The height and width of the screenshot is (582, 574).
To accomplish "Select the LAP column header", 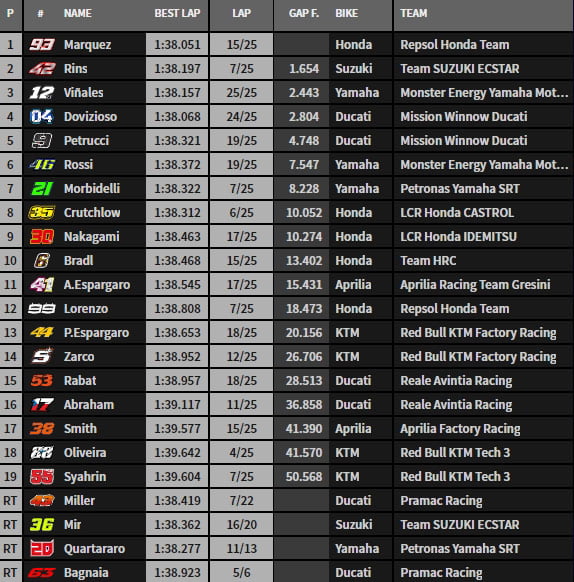I will click(x=241, y=13).
